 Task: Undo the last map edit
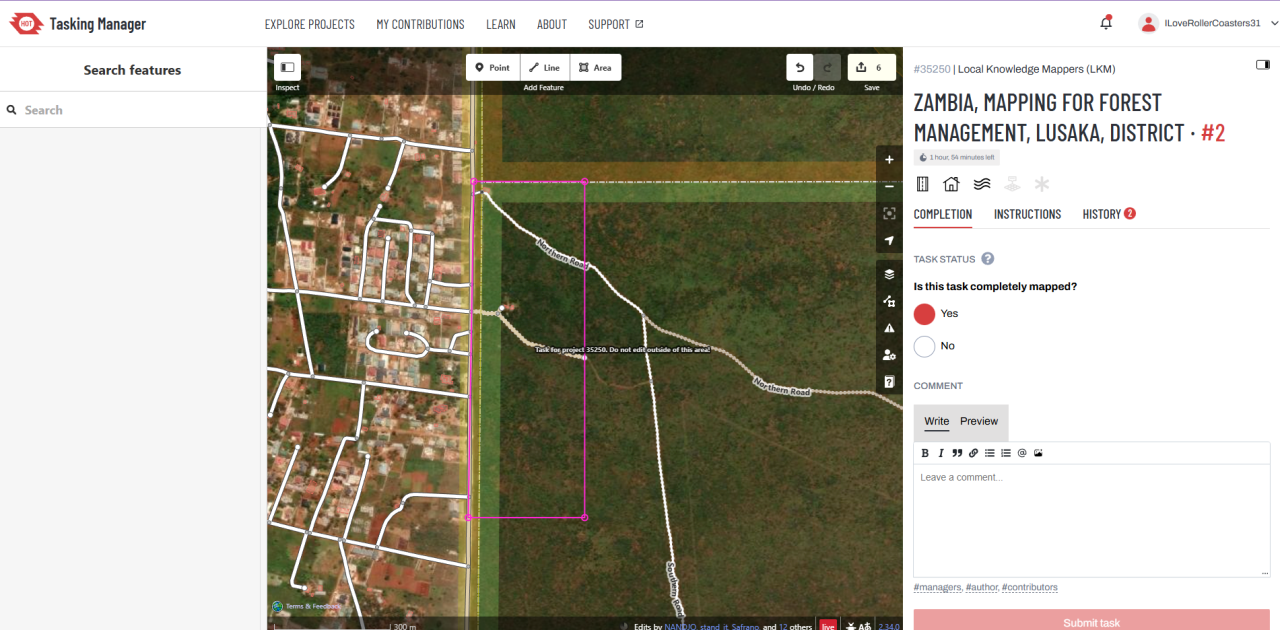800,67
